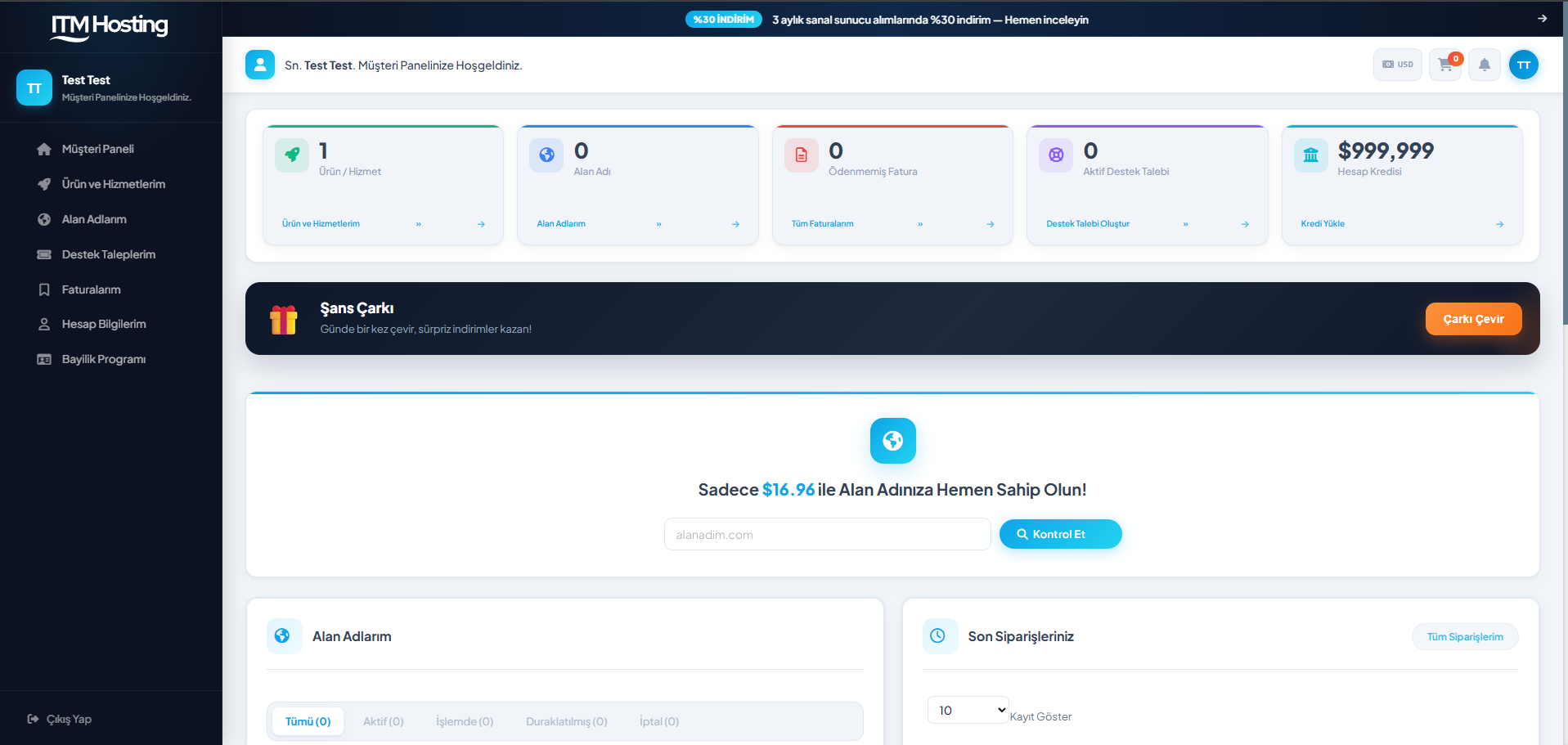The image size is (1568, 745).
Task: Open the USD currency selector
Action: (x=1398, y=65)
